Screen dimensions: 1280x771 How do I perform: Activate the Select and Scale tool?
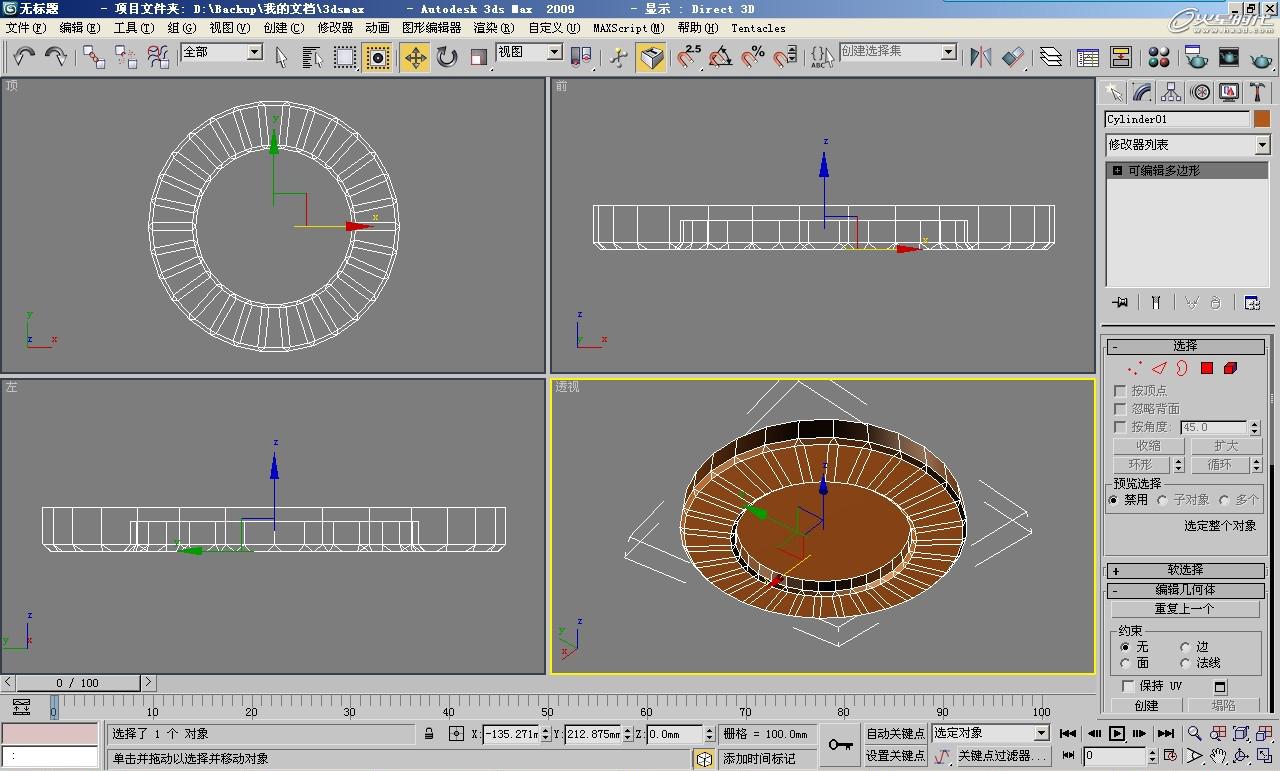479,57
